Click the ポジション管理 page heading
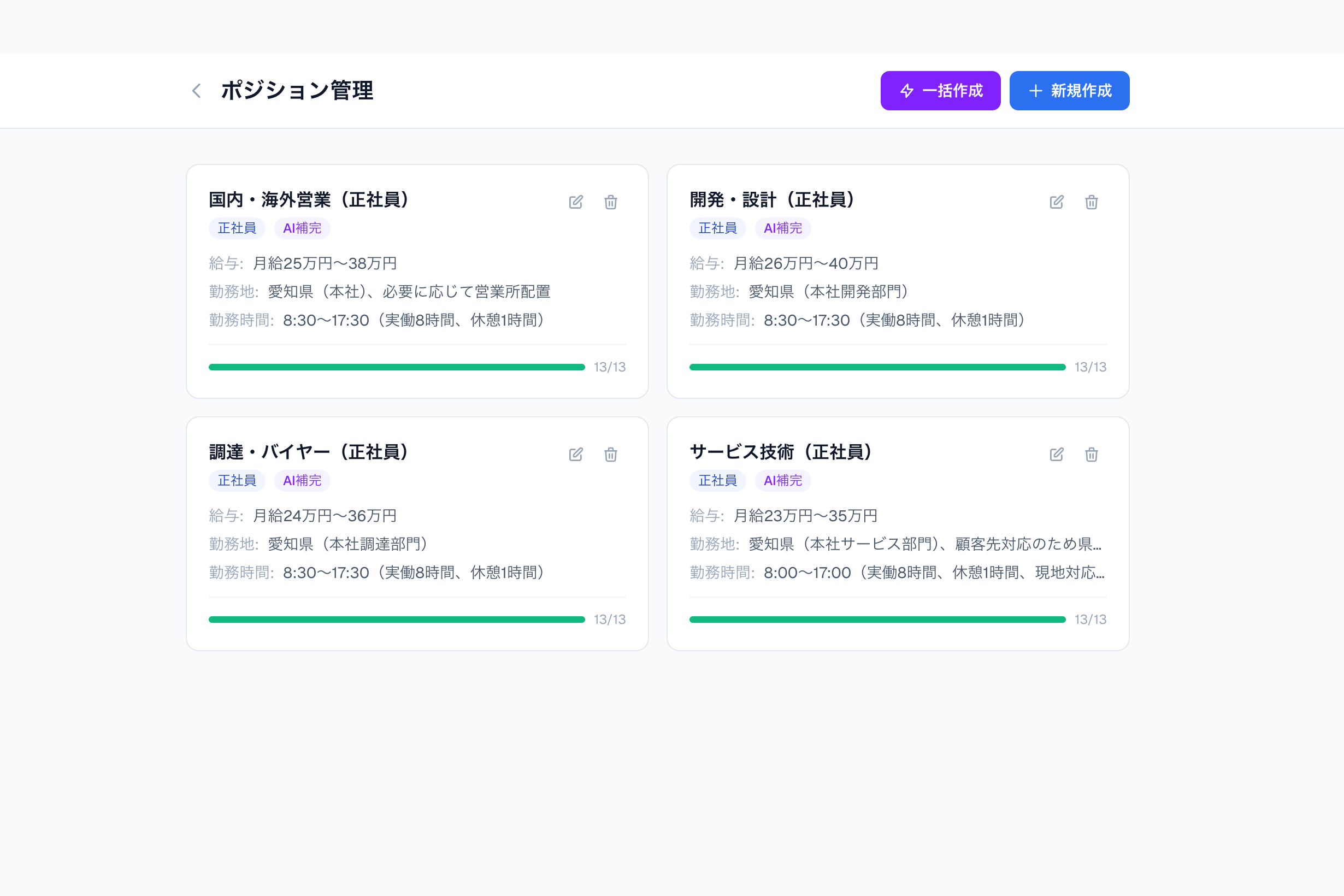The height and width of the screenshot is (896, 1344). click(298, 90)
